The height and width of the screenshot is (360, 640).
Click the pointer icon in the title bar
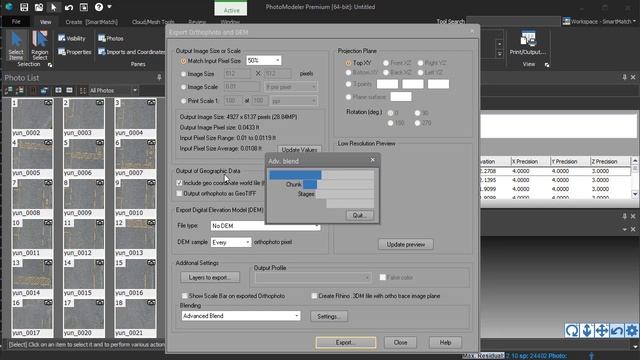click(x=53, y=7)
